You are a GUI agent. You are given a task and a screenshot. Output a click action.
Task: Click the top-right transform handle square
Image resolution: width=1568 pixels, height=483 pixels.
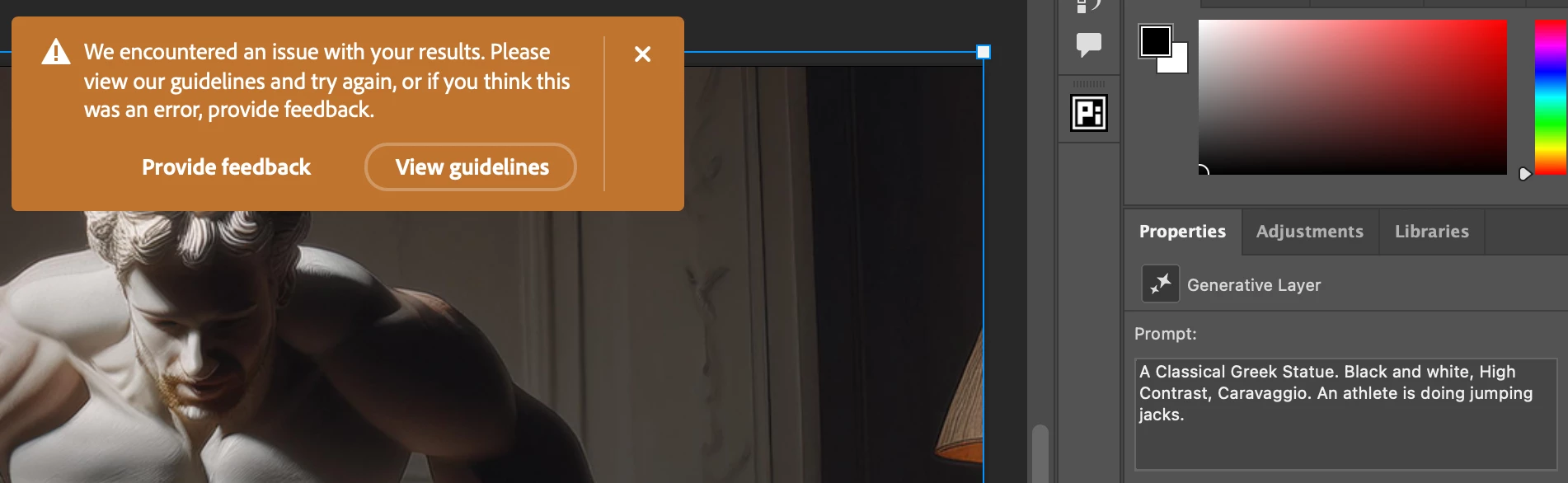(x=983, y=52)
